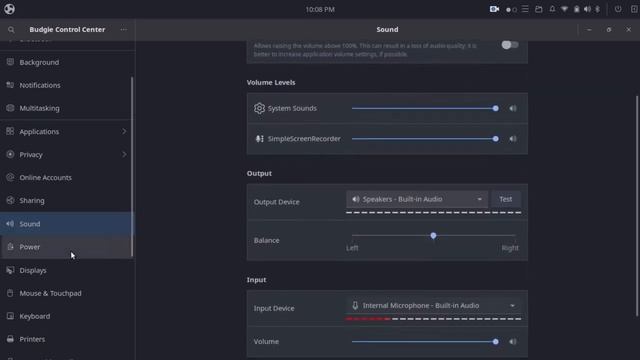The image size is (640, 360).
Task: Click the Sound panel vertical scrollbar
Action: pos(637,206)
